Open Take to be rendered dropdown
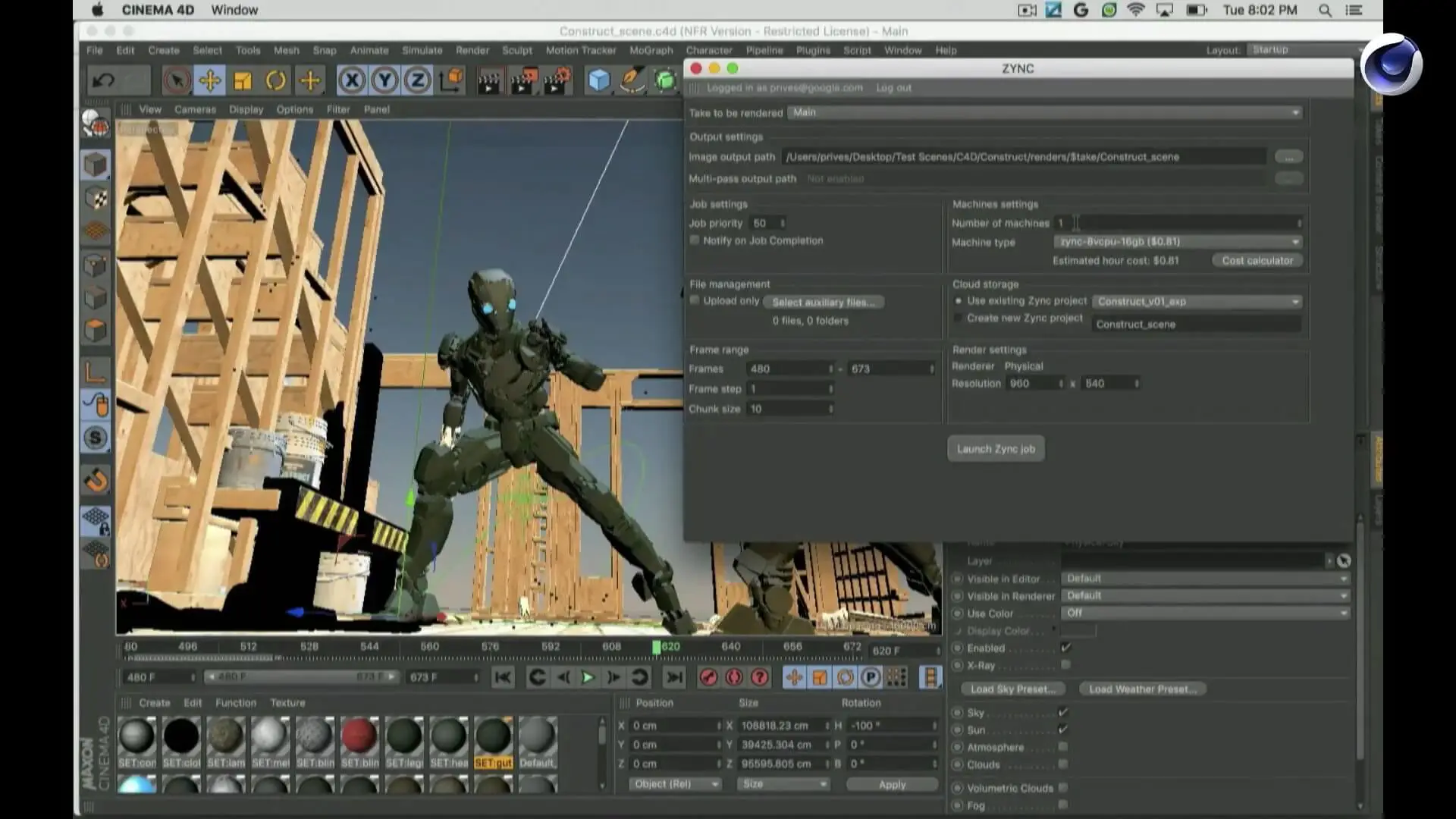The width and height of the screenshot is (1456, 819). pyautogui.click(x=1045, y=112)
